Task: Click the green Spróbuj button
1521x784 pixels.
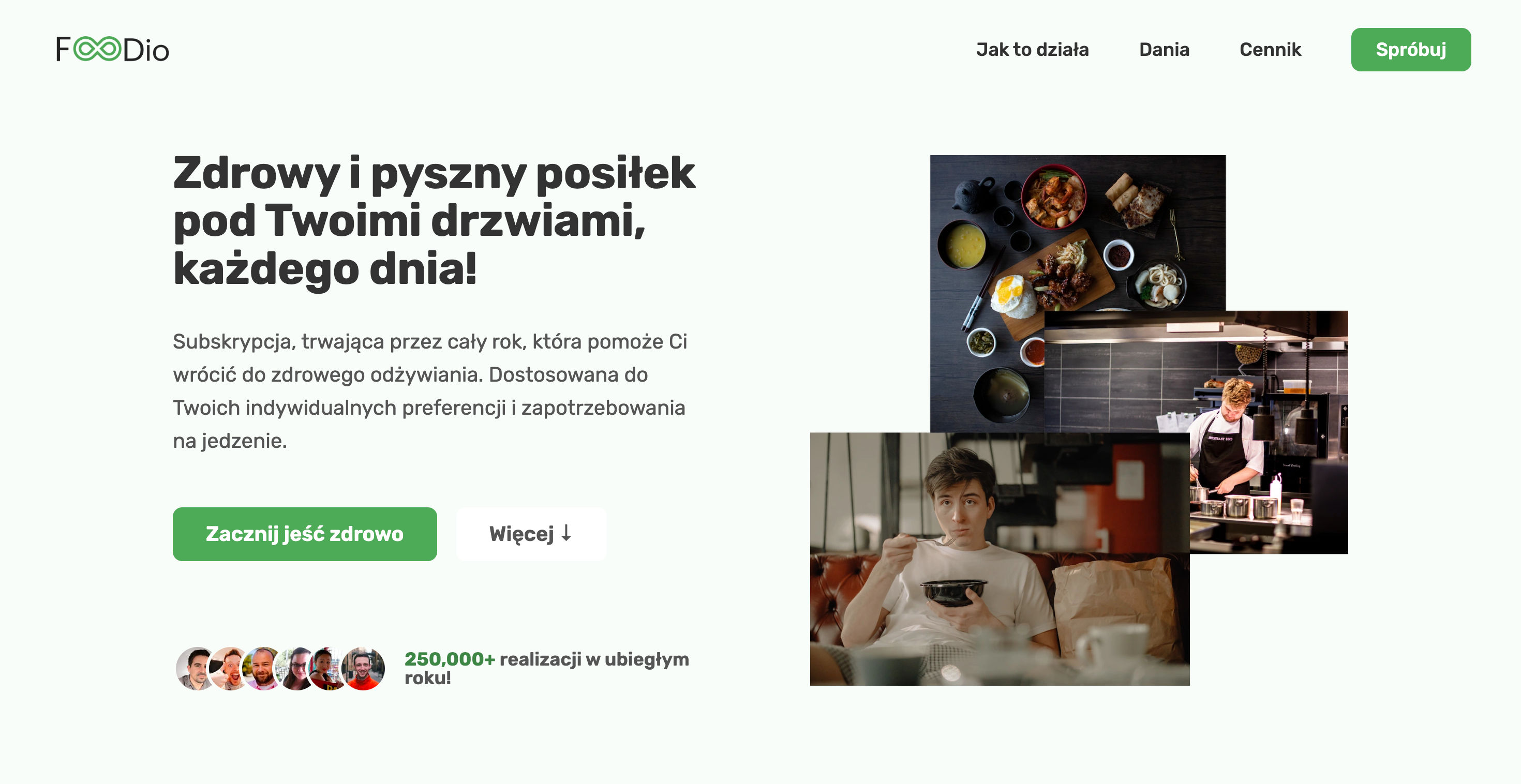Action: pos(1411,50)
